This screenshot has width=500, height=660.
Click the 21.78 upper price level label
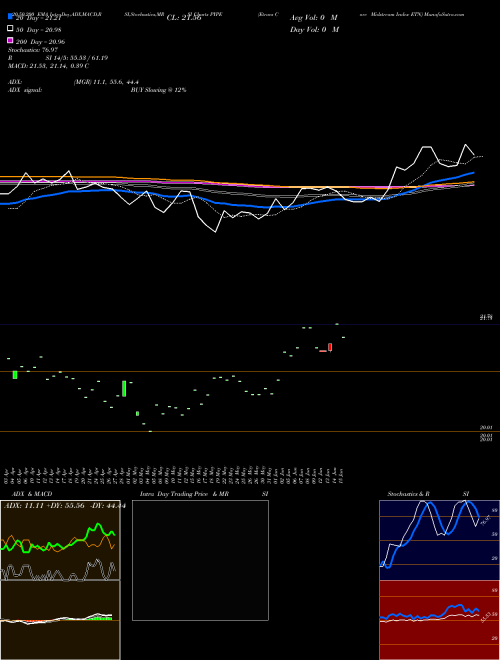(486, 317)
